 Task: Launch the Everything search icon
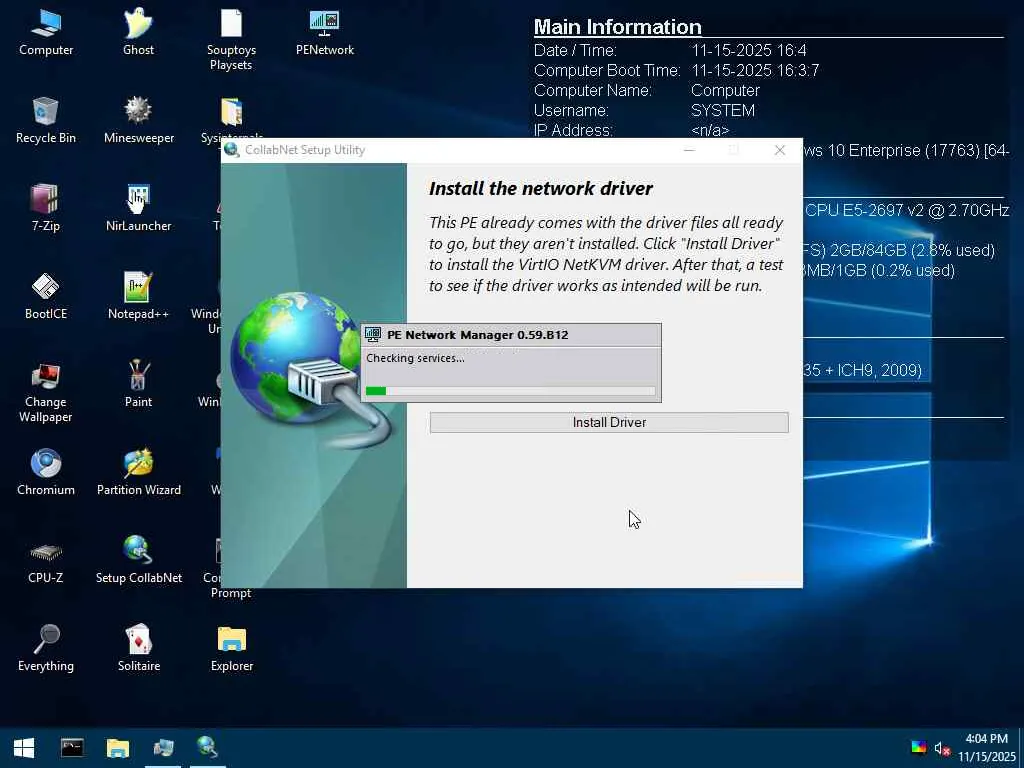[x=46, y=648]
